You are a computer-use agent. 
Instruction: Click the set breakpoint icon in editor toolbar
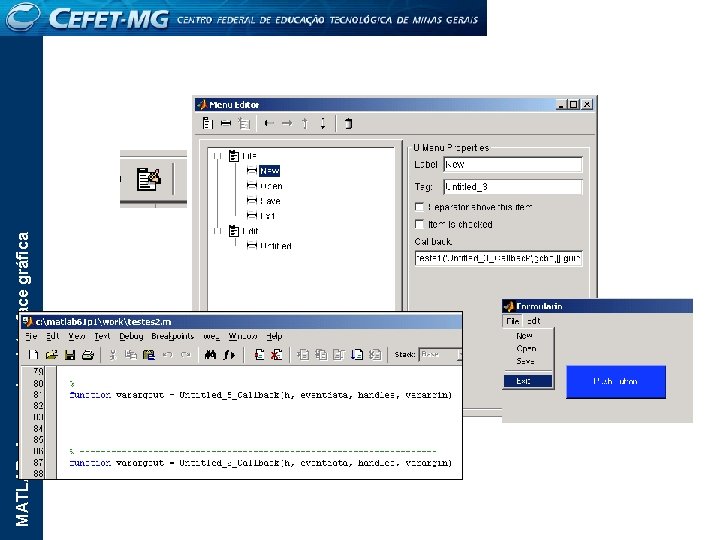pos(259,354)
